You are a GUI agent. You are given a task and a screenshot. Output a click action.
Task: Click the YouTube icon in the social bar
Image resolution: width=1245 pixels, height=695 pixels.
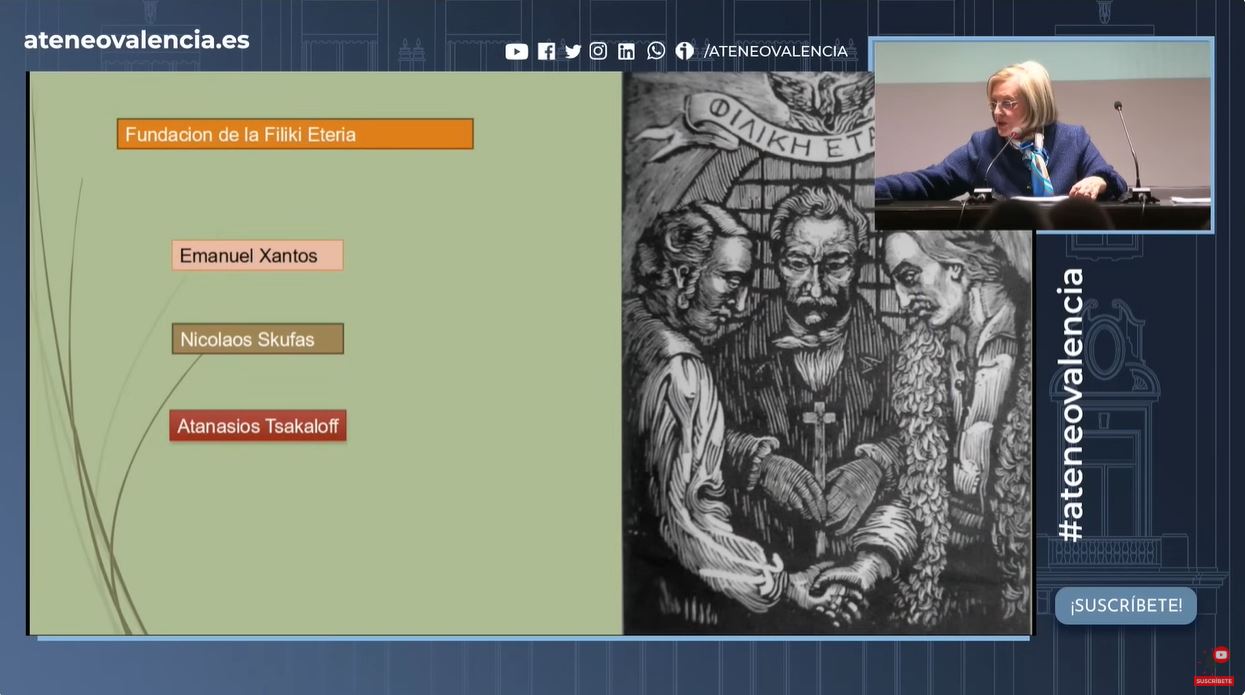pyautogui.click(x=516, y=51)
